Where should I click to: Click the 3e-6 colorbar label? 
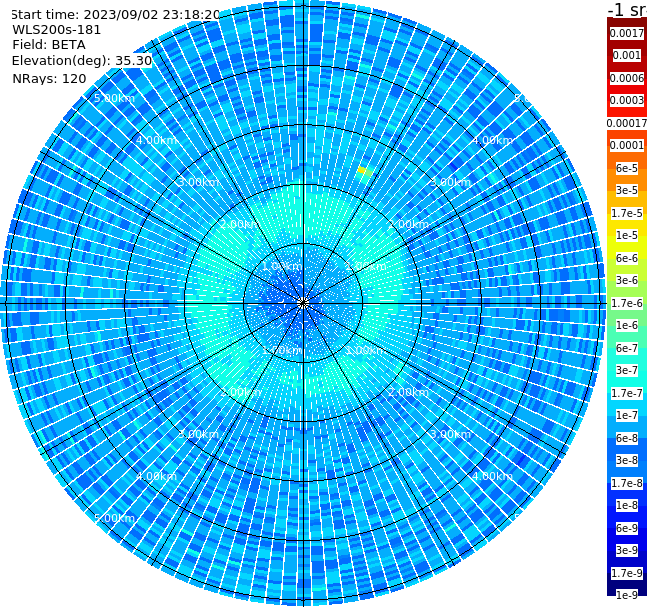tap(627, 280)
